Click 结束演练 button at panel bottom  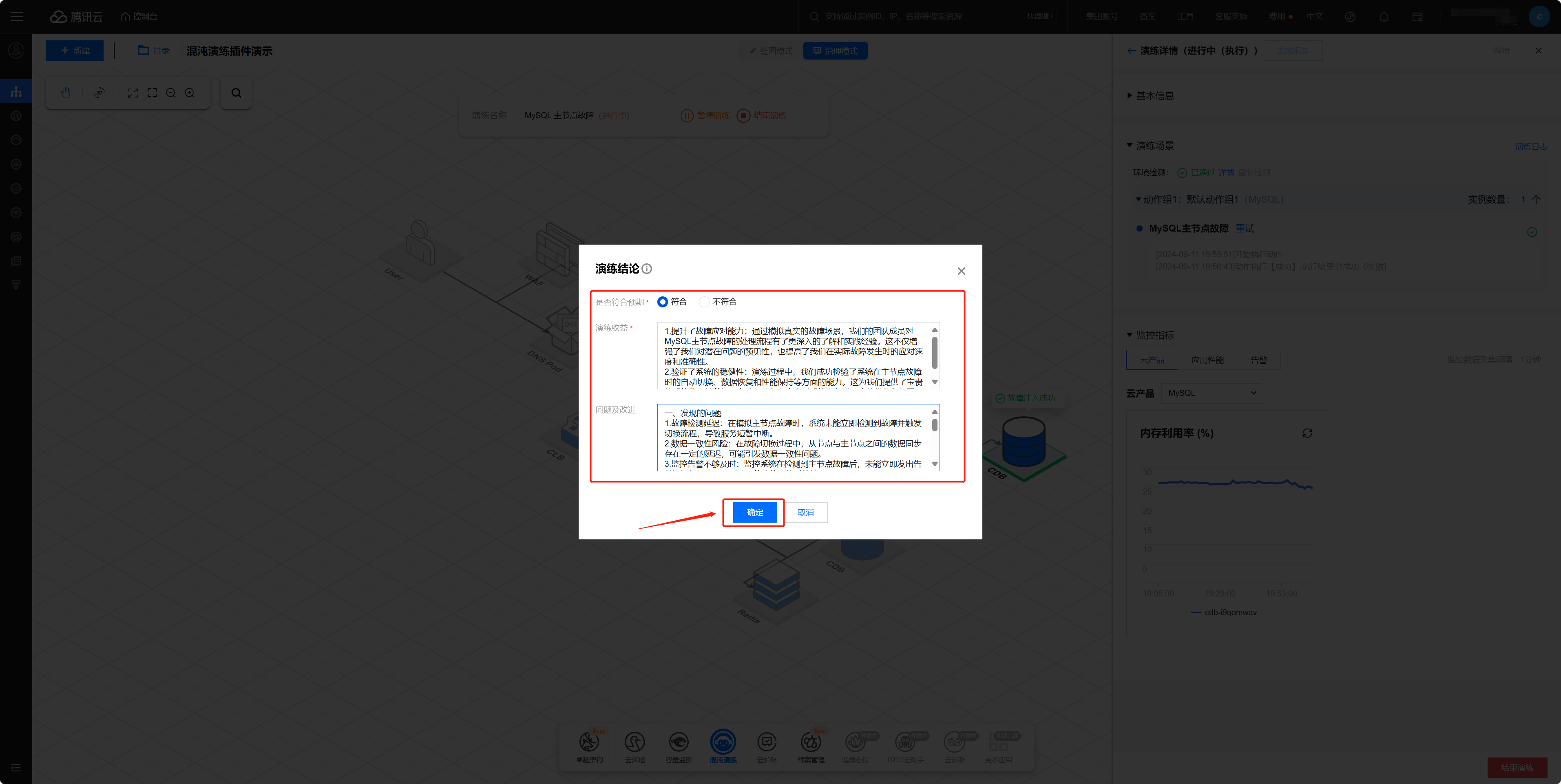pos(1517,768)
